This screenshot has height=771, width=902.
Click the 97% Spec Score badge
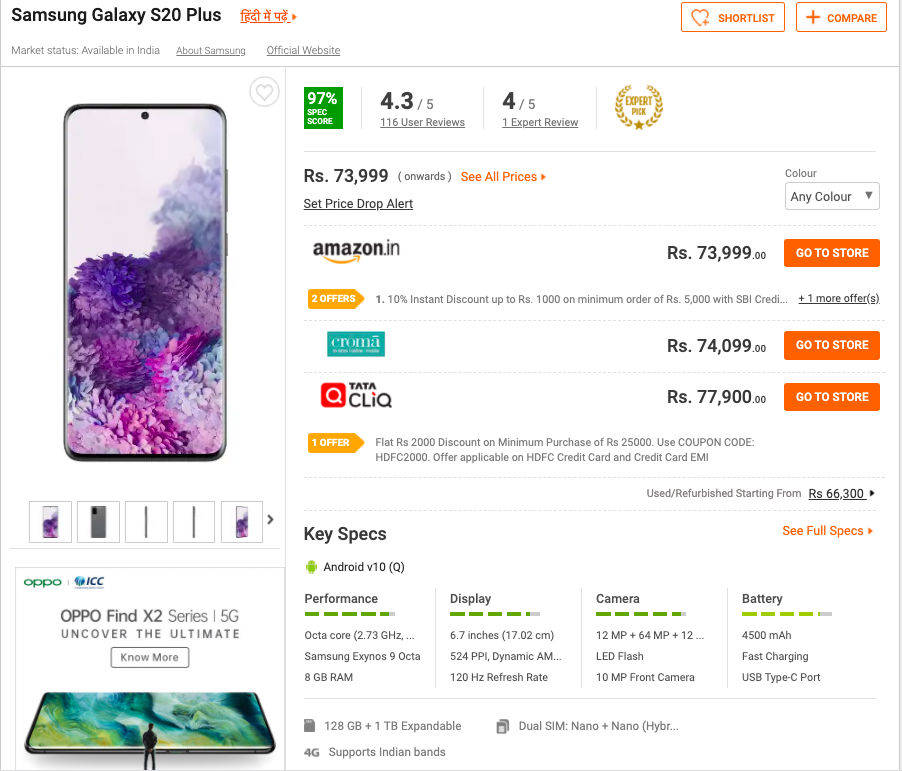[323, 108]
